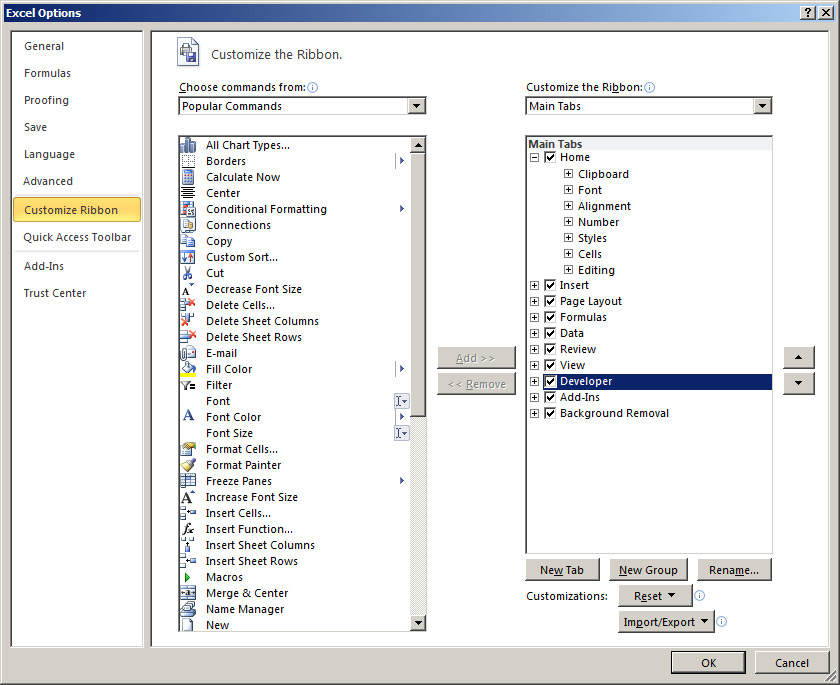The width and height of the screenshot is (840, 685).
Task: Expand the Developer tab node
Action: coord(534,381)
